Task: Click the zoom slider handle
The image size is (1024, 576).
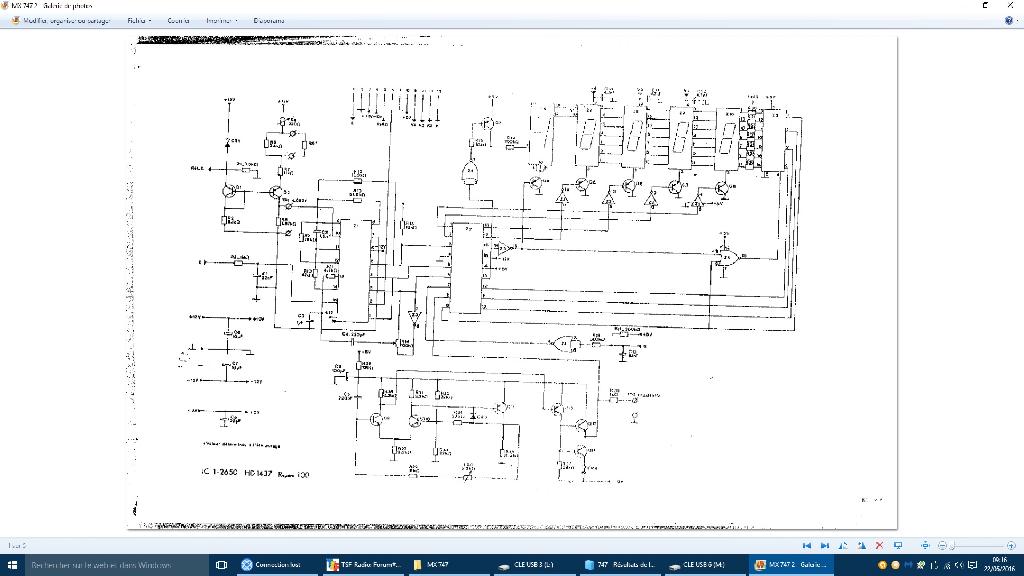Action: click(953, 545)
